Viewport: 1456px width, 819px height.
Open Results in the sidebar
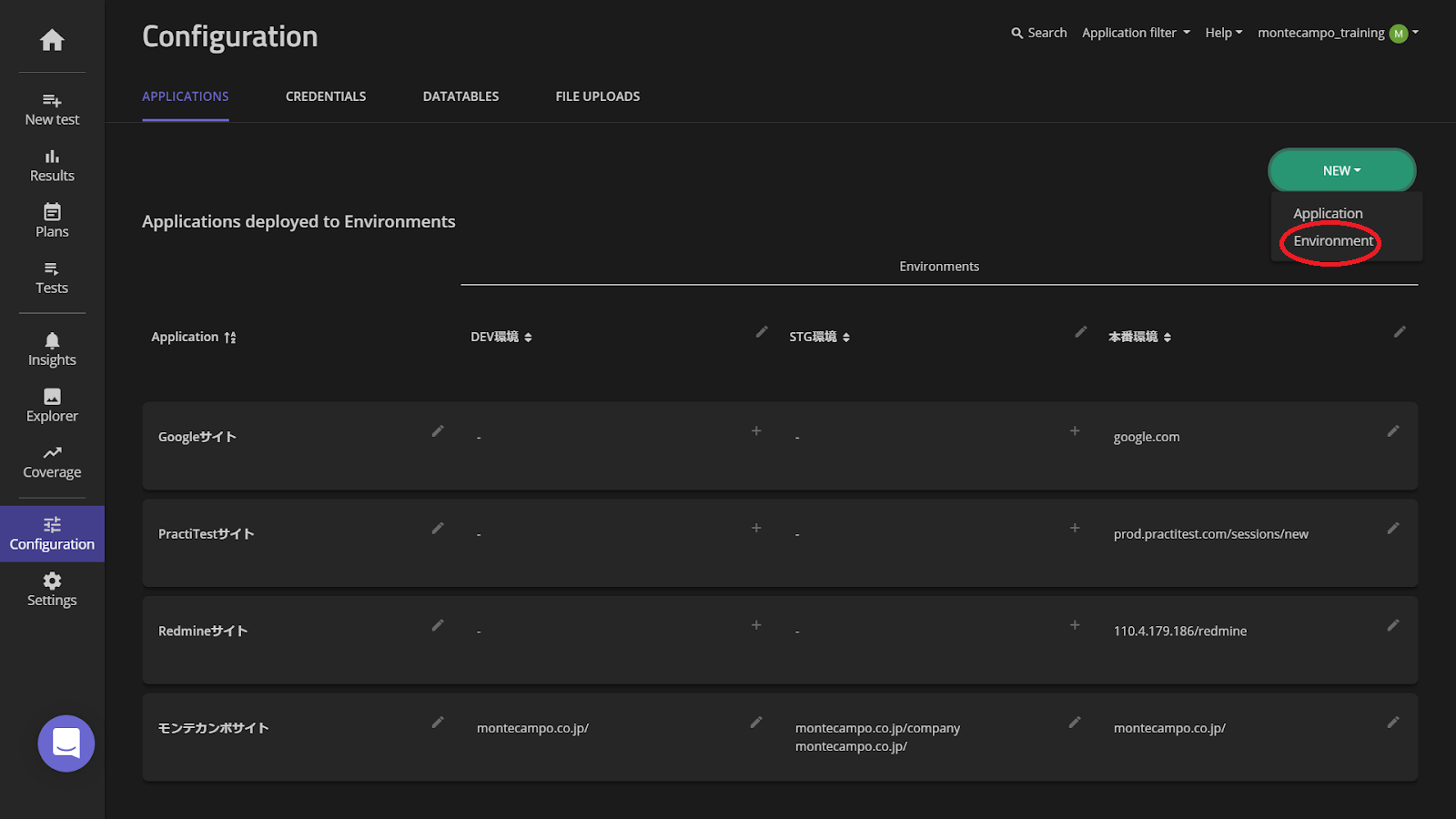pyautogui.click(x=52, y=166)
